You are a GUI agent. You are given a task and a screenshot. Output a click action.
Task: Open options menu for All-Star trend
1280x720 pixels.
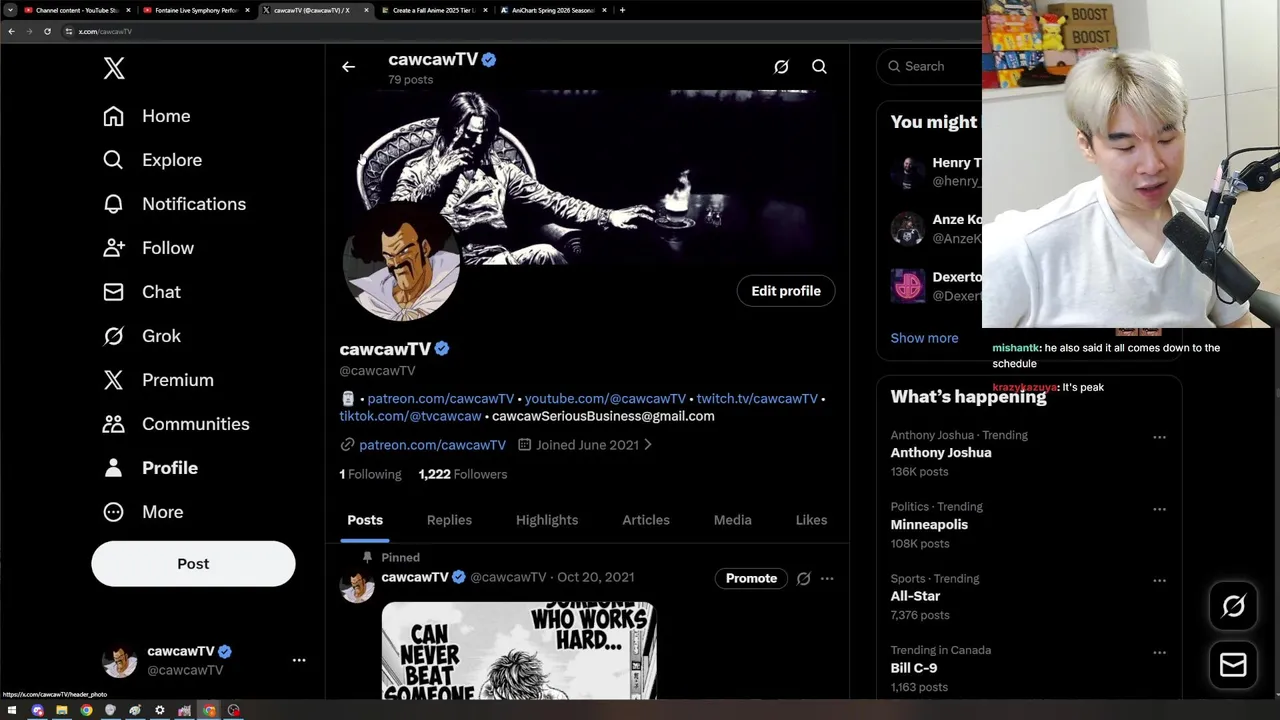pyautogui.click(x=1159, y=580)
